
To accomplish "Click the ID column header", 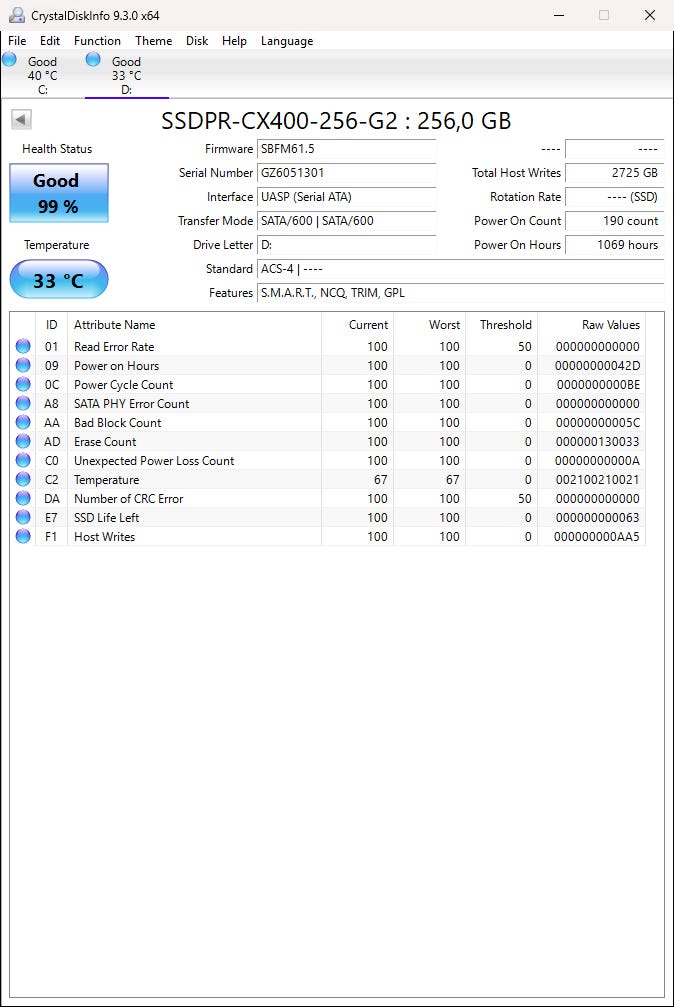I will [x=51, y=325].
